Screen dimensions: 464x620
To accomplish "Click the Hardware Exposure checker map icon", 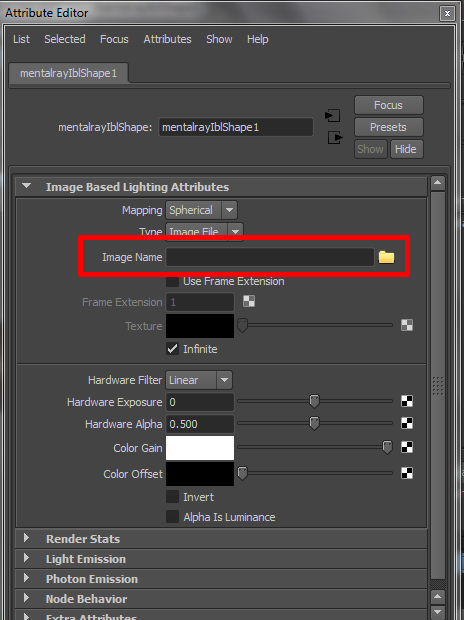I will click(407, 401).
